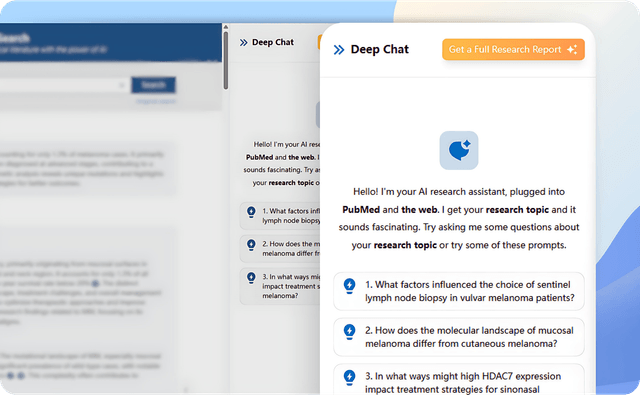This screenshot has width=640, height=395.
Task: Click the bold 'PubMed' text in greeting
Action: pyautogui.click(x=361, y=210)
